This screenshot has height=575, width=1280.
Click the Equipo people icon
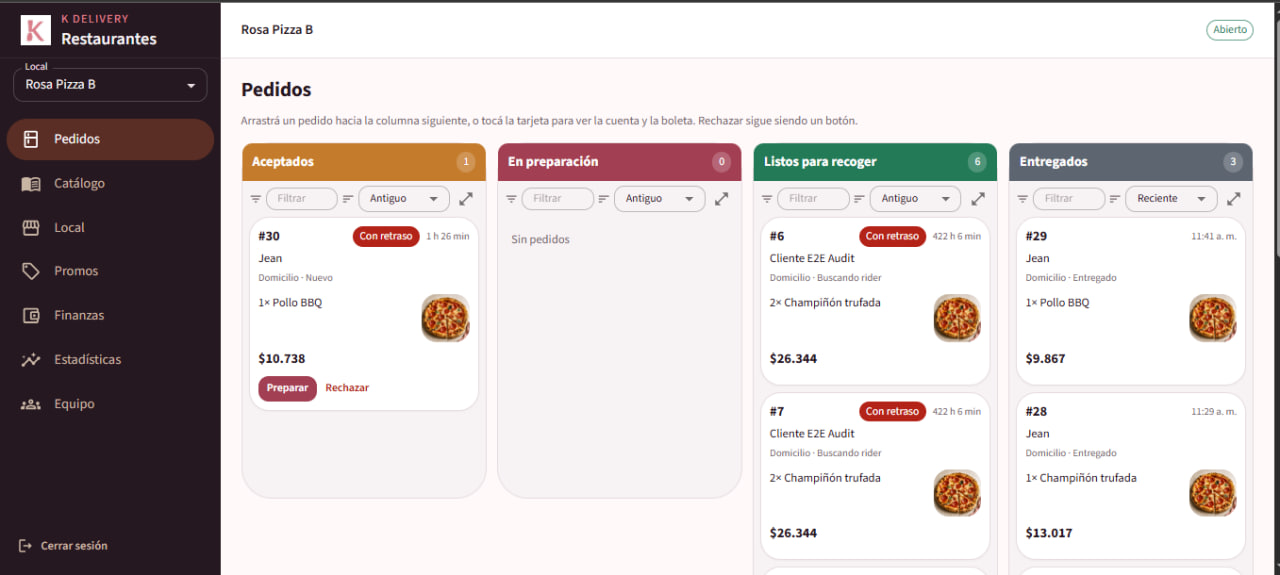(31, 404)
